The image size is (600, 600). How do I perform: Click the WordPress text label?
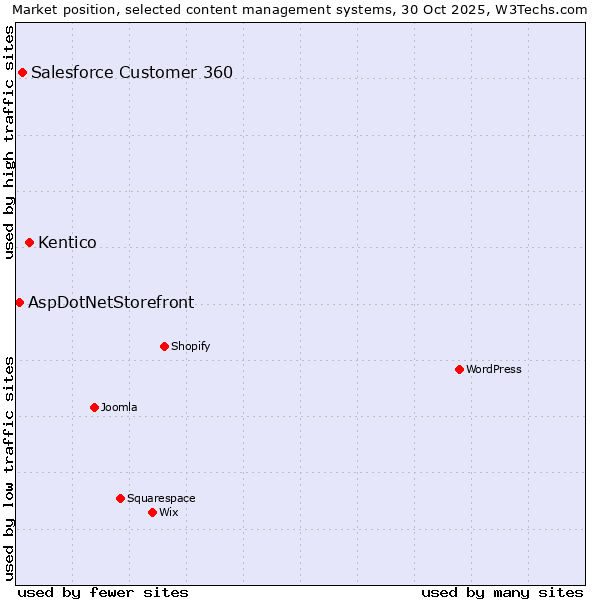tap(494, 369)
